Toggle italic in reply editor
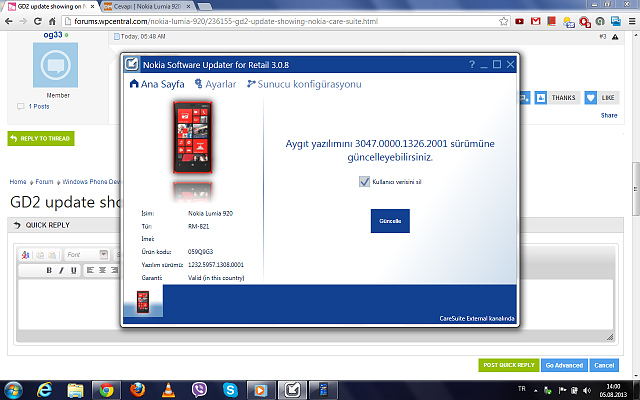 (61, 270)
